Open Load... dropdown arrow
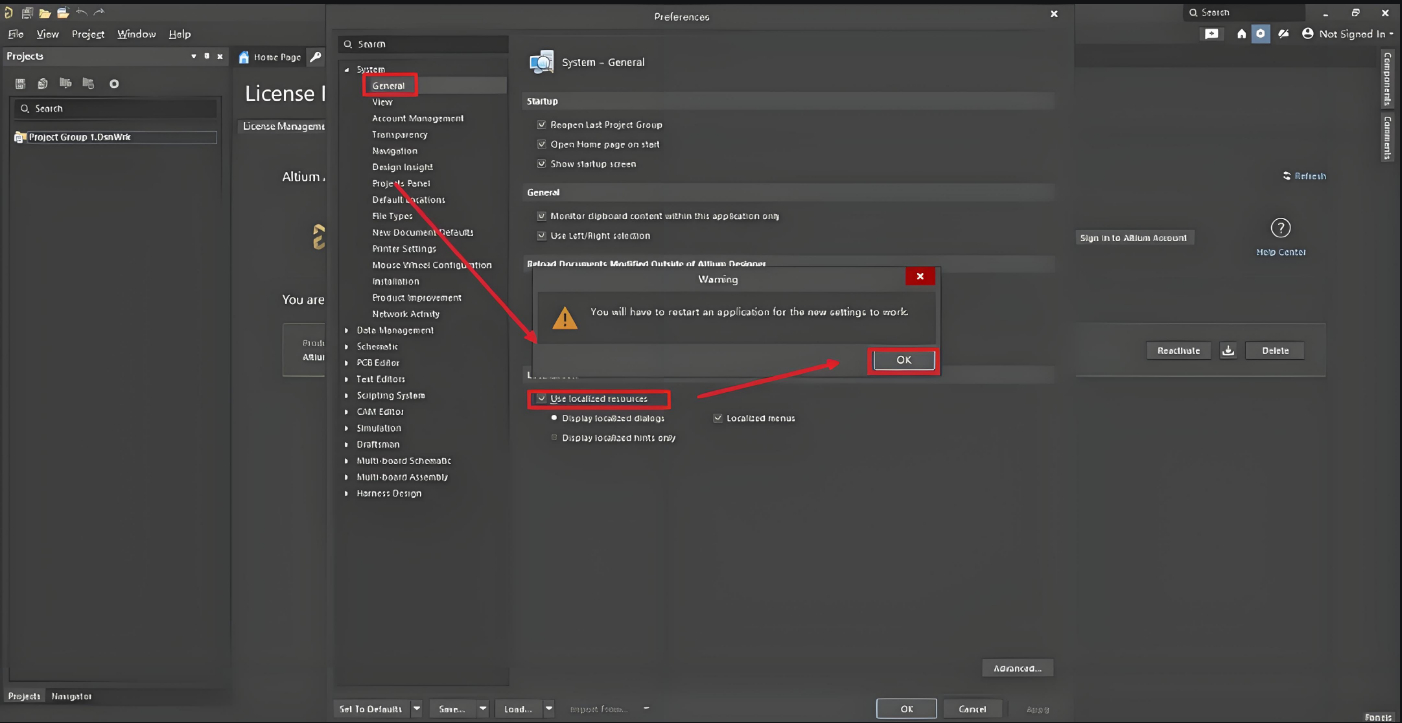Screen dimensions: 1402x723 (549, 708)
